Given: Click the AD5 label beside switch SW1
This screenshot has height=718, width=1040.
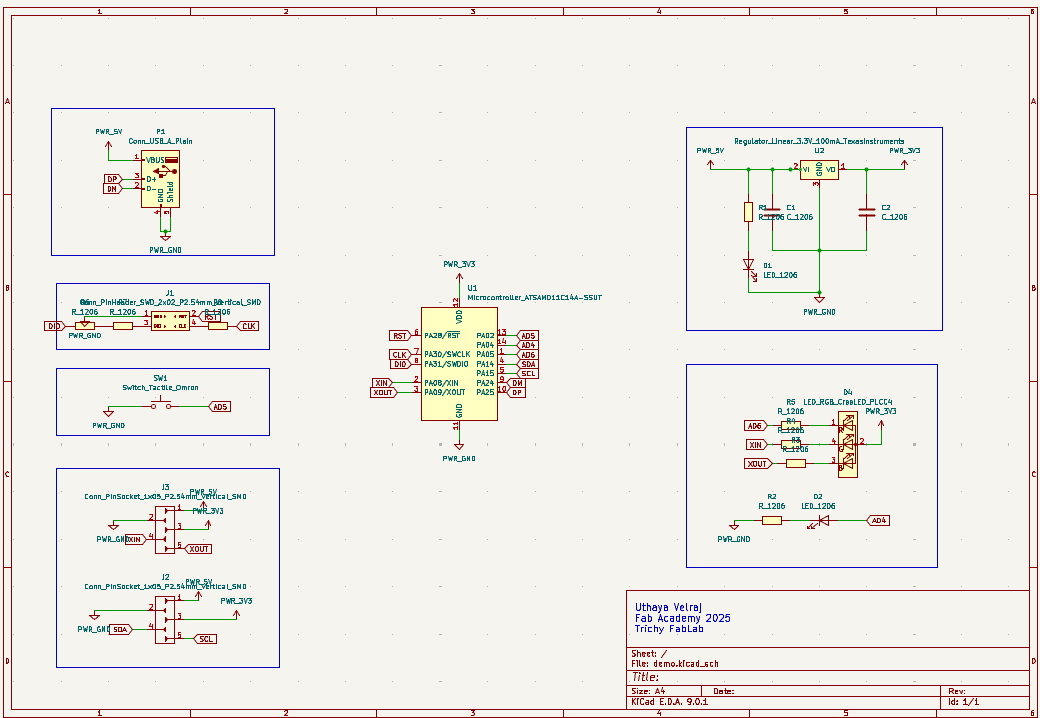Looking at the screenshot, I should click(220, 406).
